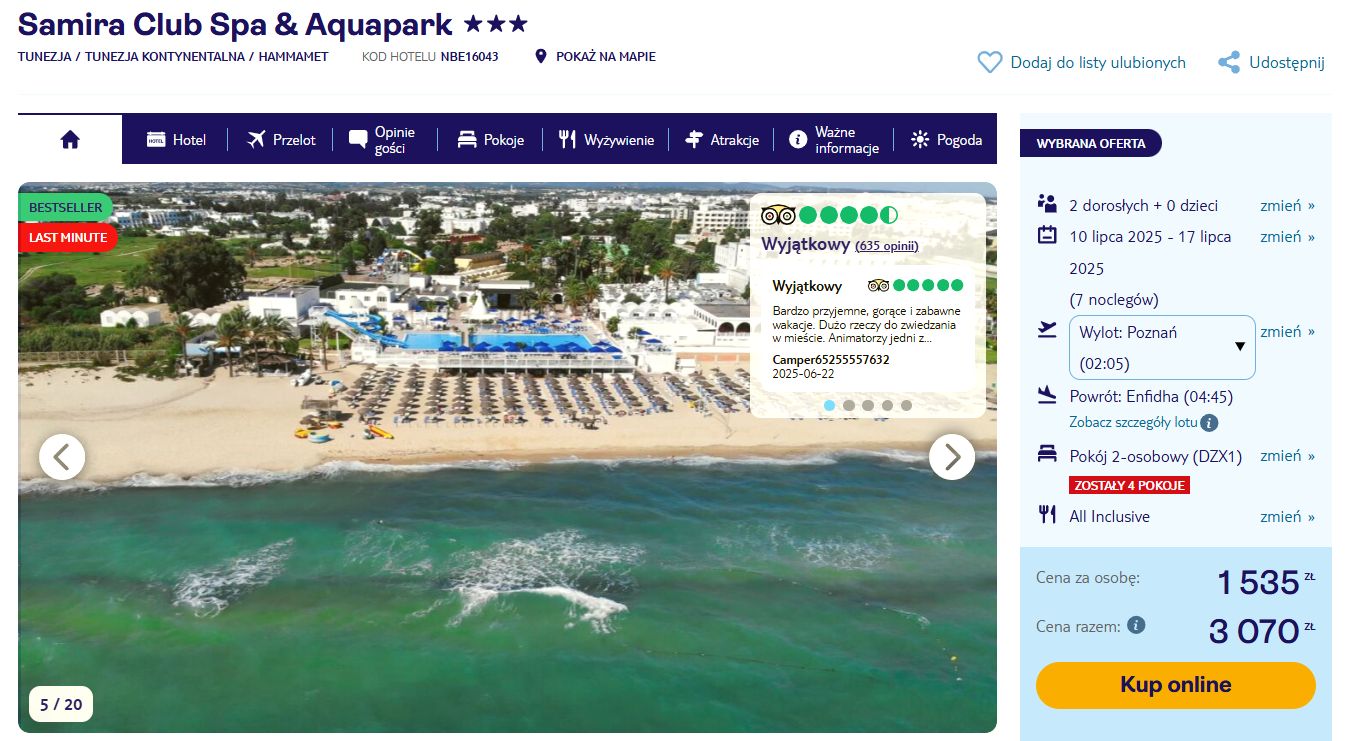Image resolution: width=1355 pixels, height=741 pixels.
Task: Change All Inclusive board via zmień
Action: point(1287,516)
